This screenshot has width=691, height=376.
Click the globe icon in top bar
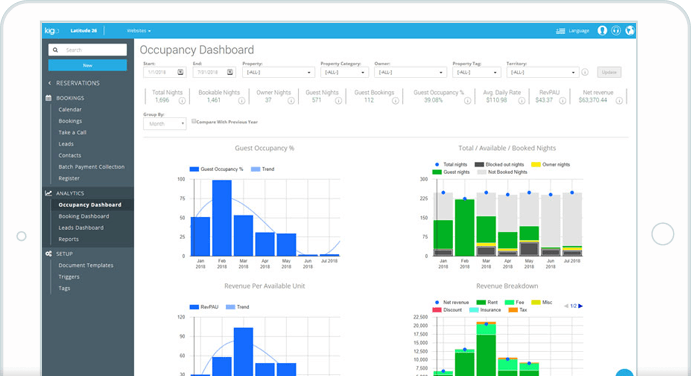click(630, 30)
